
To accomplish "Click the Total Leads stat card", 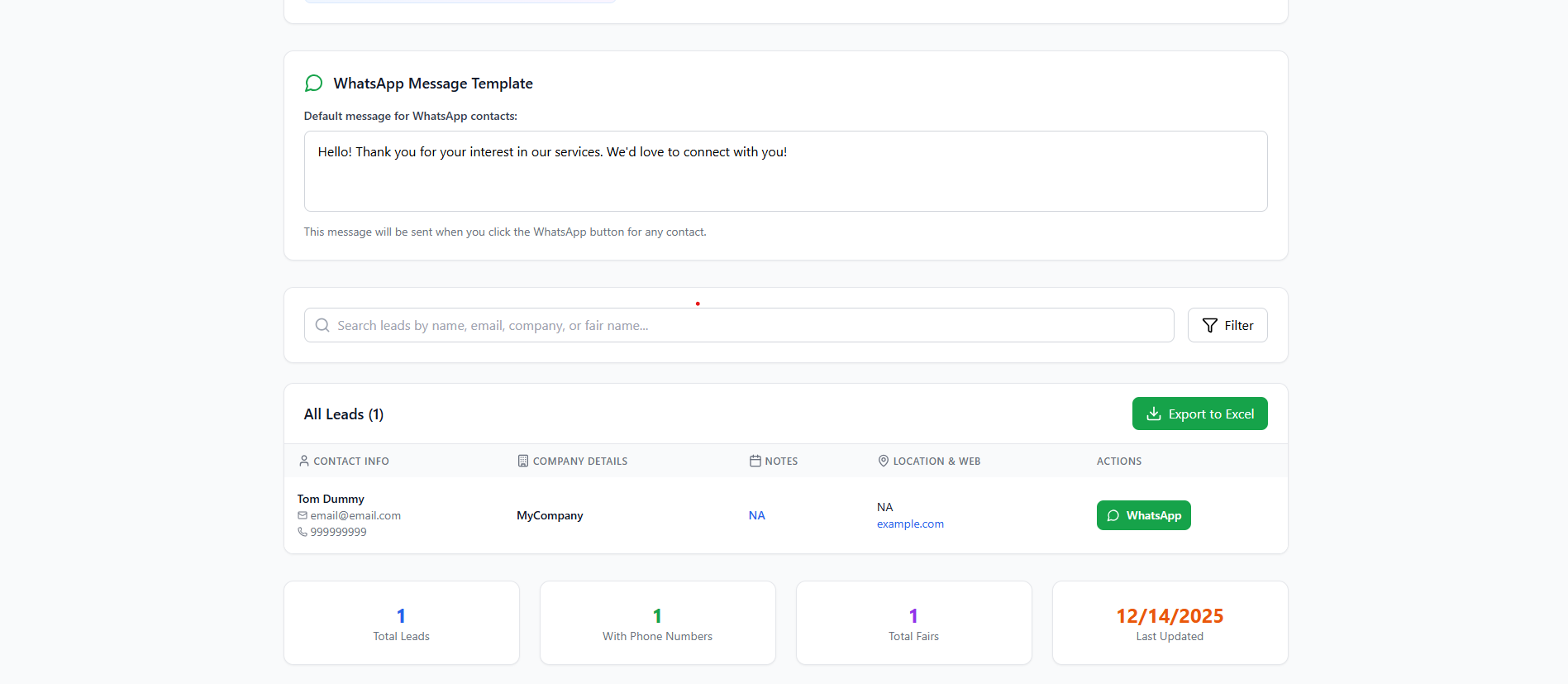I will point(402,623).
